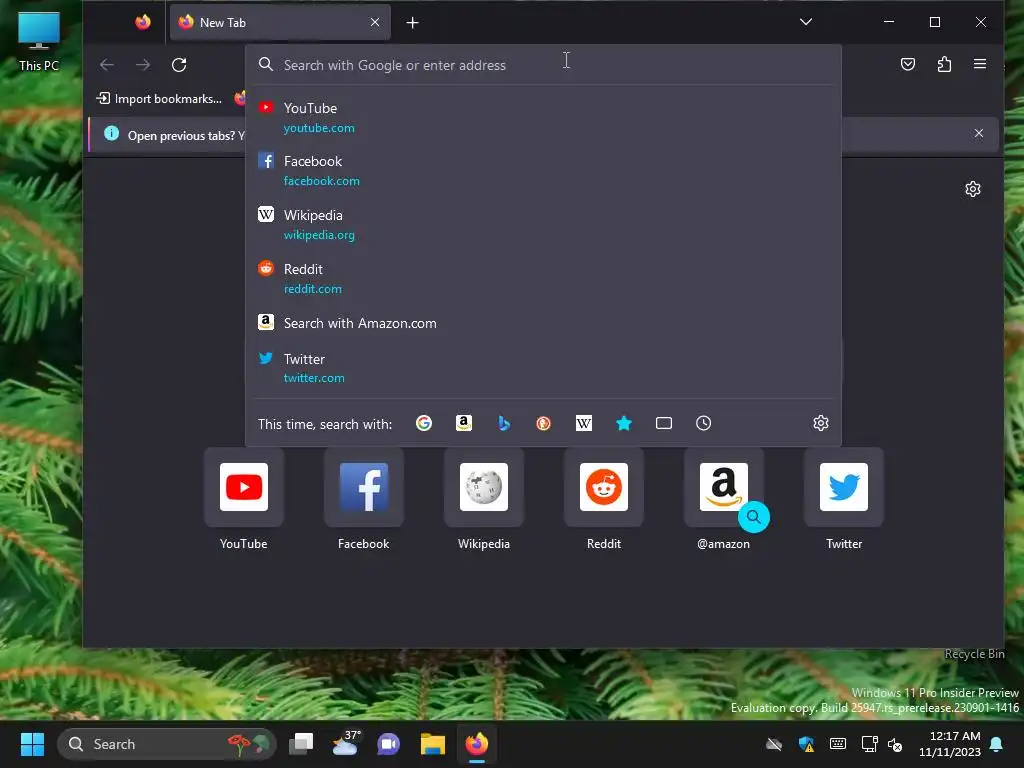Click Import bookmarks in bookmarks toolbar

coord(159,99)
